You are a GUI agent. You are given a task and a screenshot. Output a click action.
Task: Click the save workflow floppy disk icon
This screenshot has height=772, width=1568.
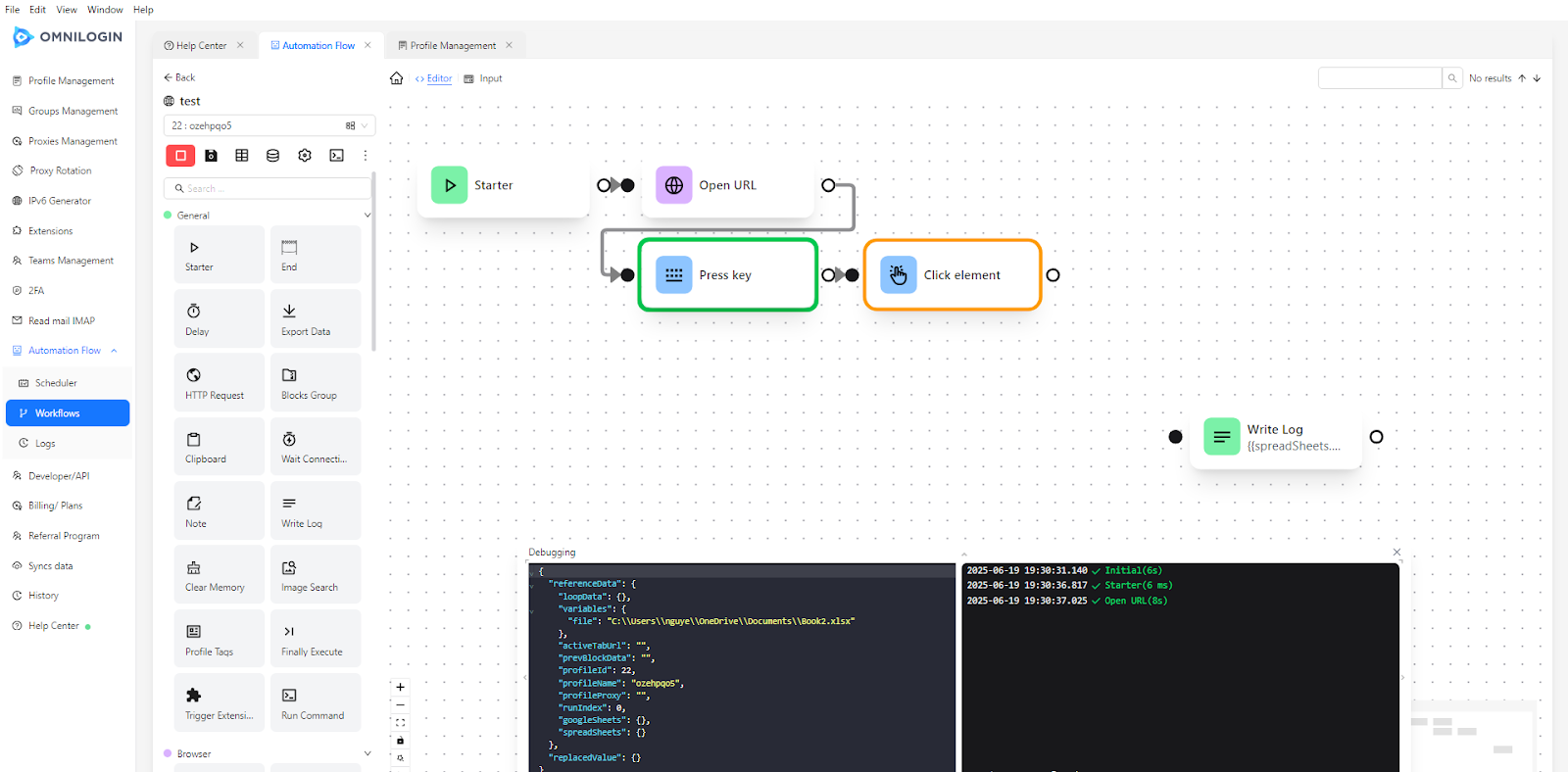coord(211,156)
